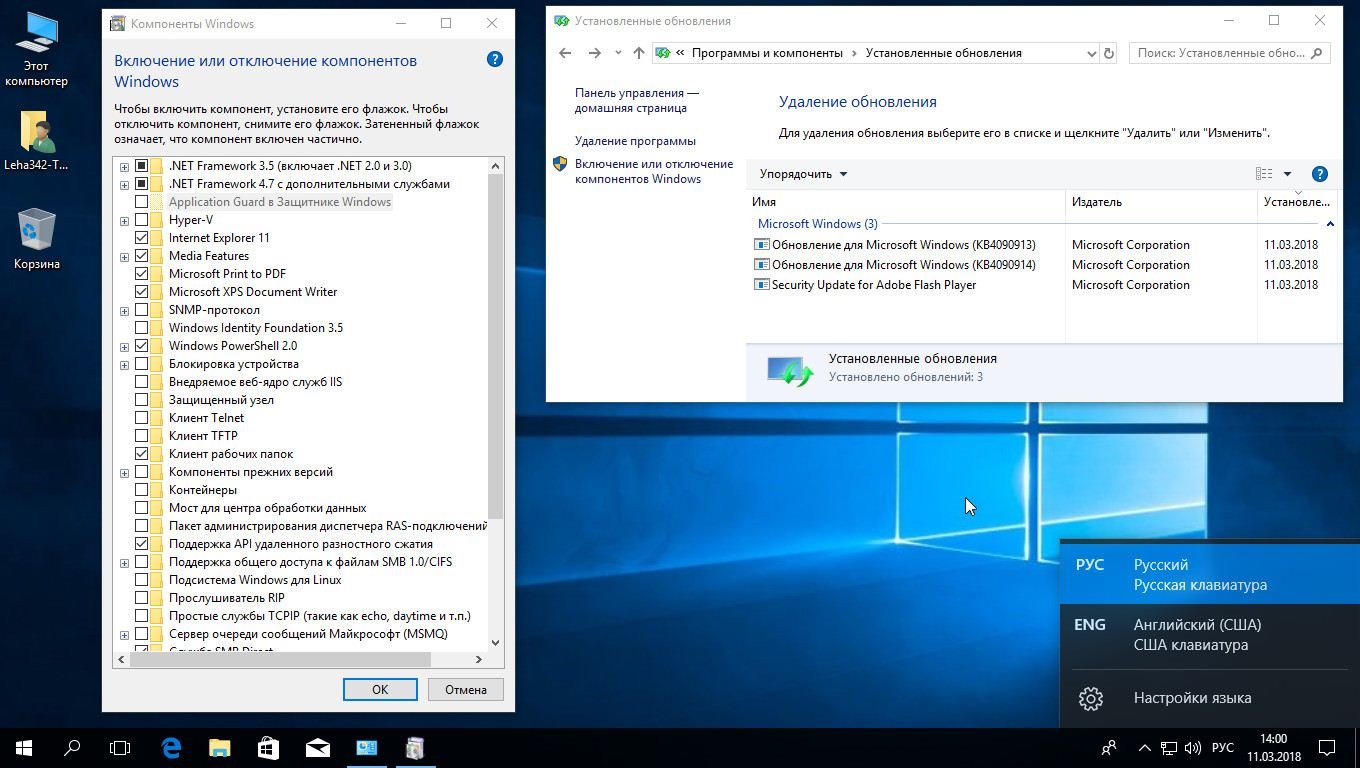Click the horizontal scrollbar in components list

pos(280,659)
